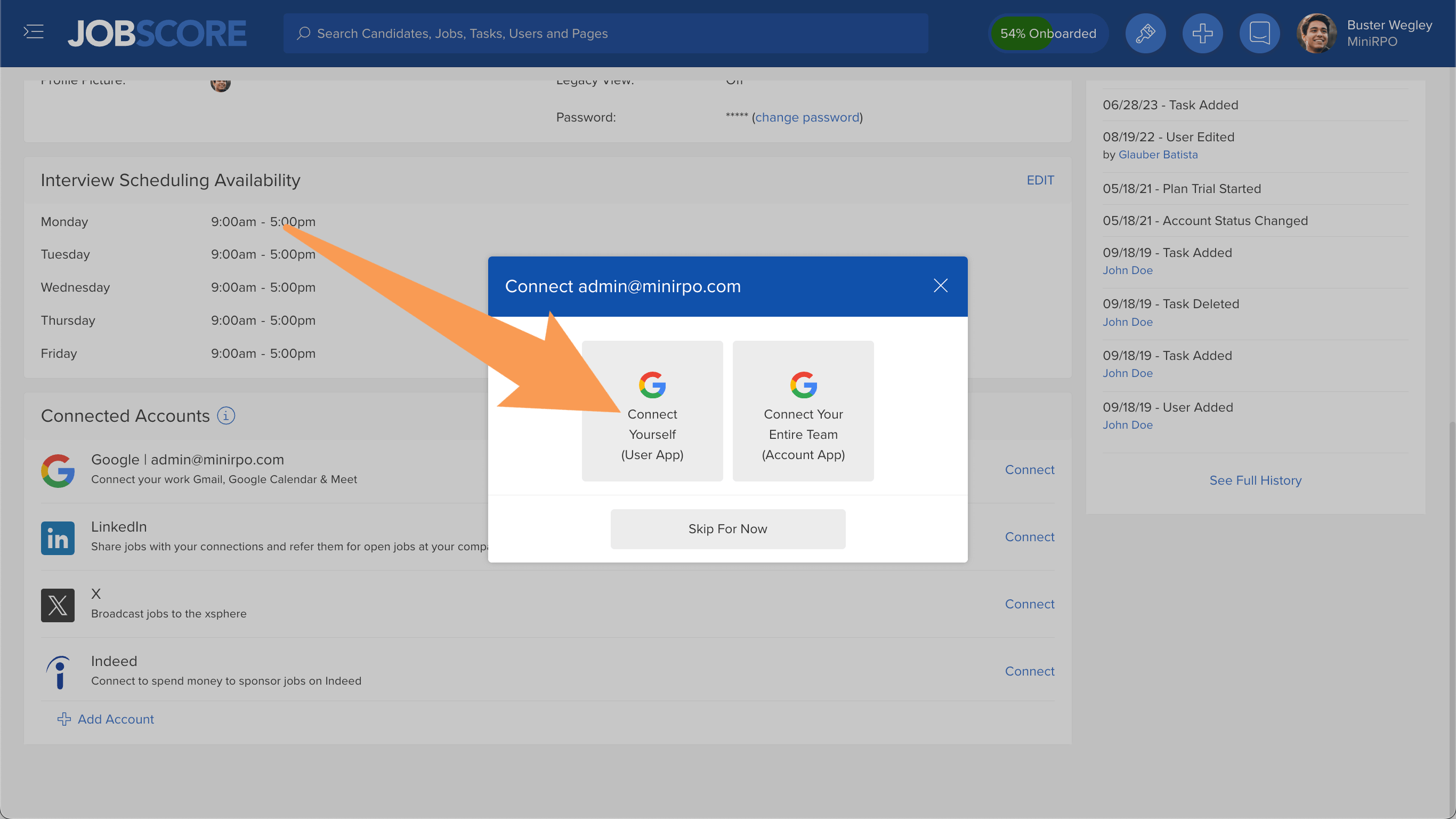Image resolution: width=1456 pixels, height=819 pixels.
Task: Click the Thursday availability row
Action: coord(178,320)
